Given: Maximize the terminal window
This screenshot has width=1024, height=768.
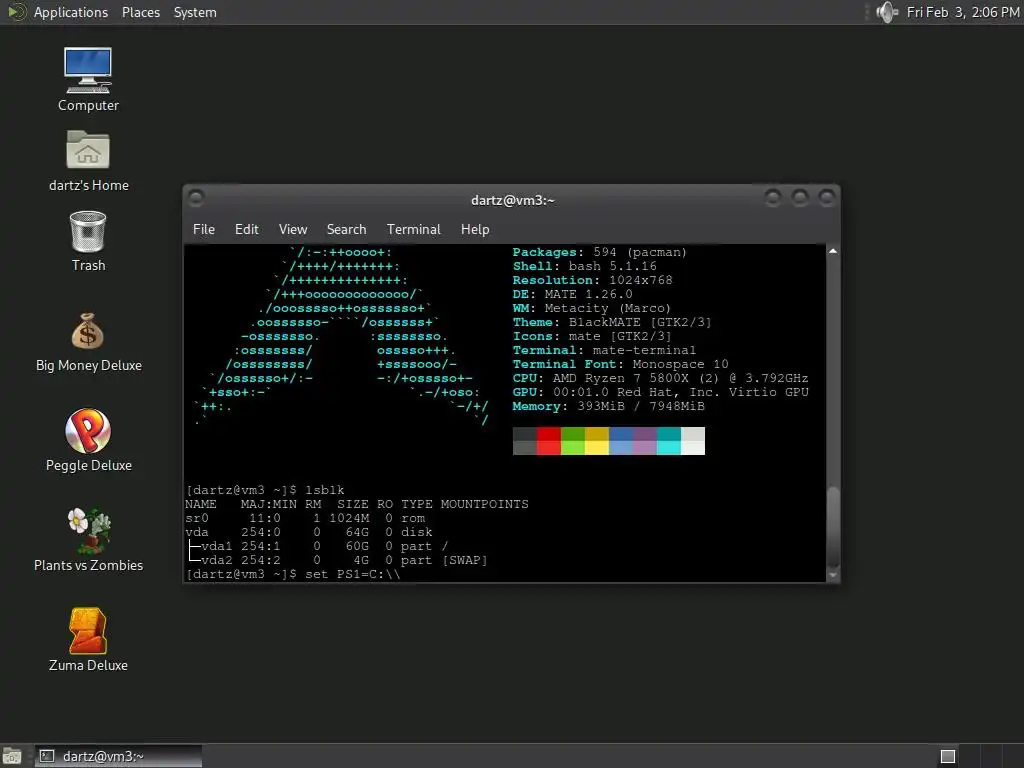Looking at the screenshot, I should (800, 197).
